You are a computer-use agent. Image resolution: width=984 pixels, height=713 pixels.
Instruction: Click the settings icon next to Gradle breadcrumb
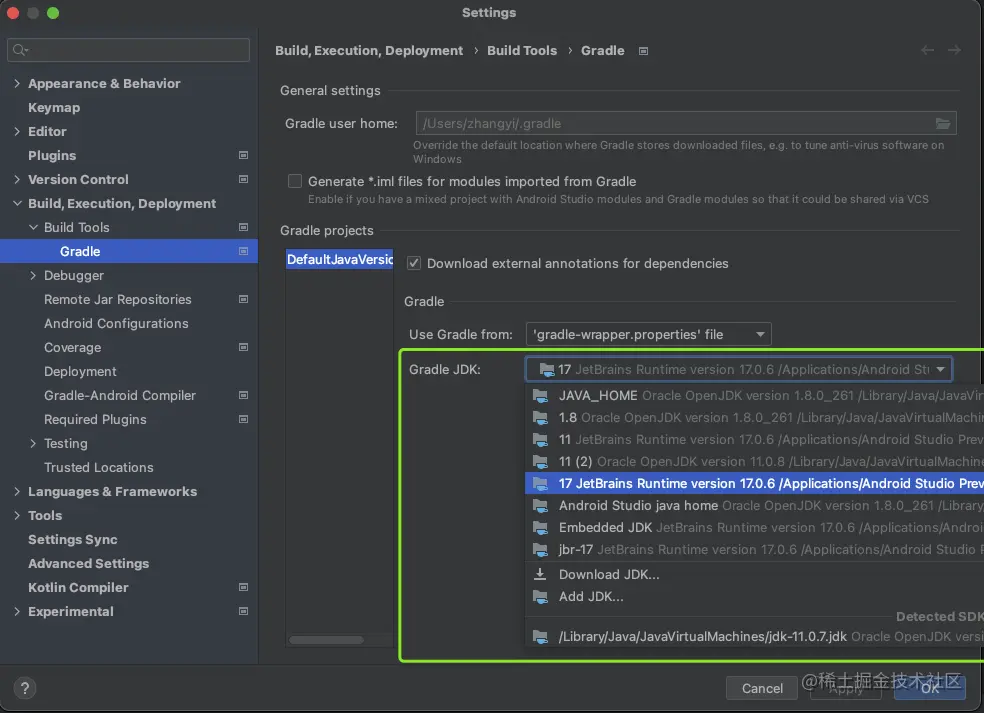(x=644, y=51)
